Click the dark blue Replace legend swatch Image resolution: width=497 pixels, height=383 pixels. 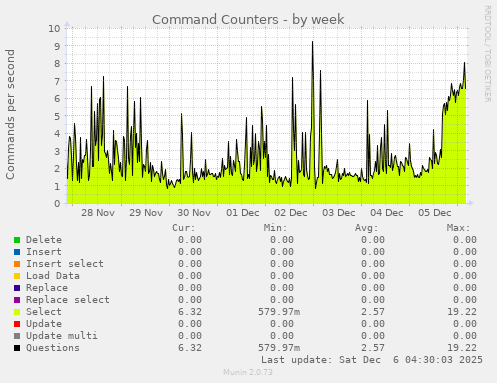[x=17, y=288]
